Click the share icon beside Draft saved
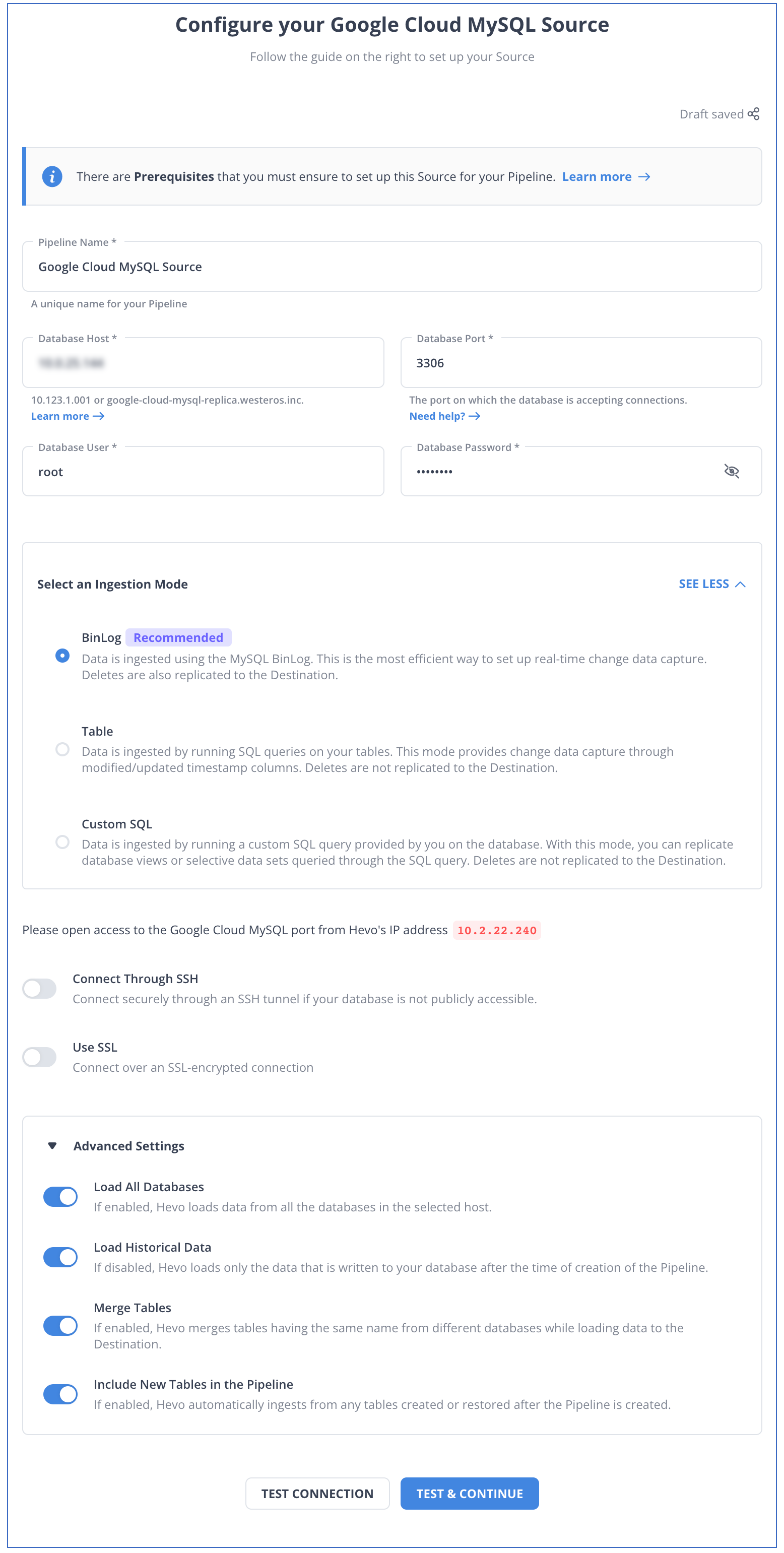Image resolution: width=784 pixels, height=1553 pixels. pos(754,113)
